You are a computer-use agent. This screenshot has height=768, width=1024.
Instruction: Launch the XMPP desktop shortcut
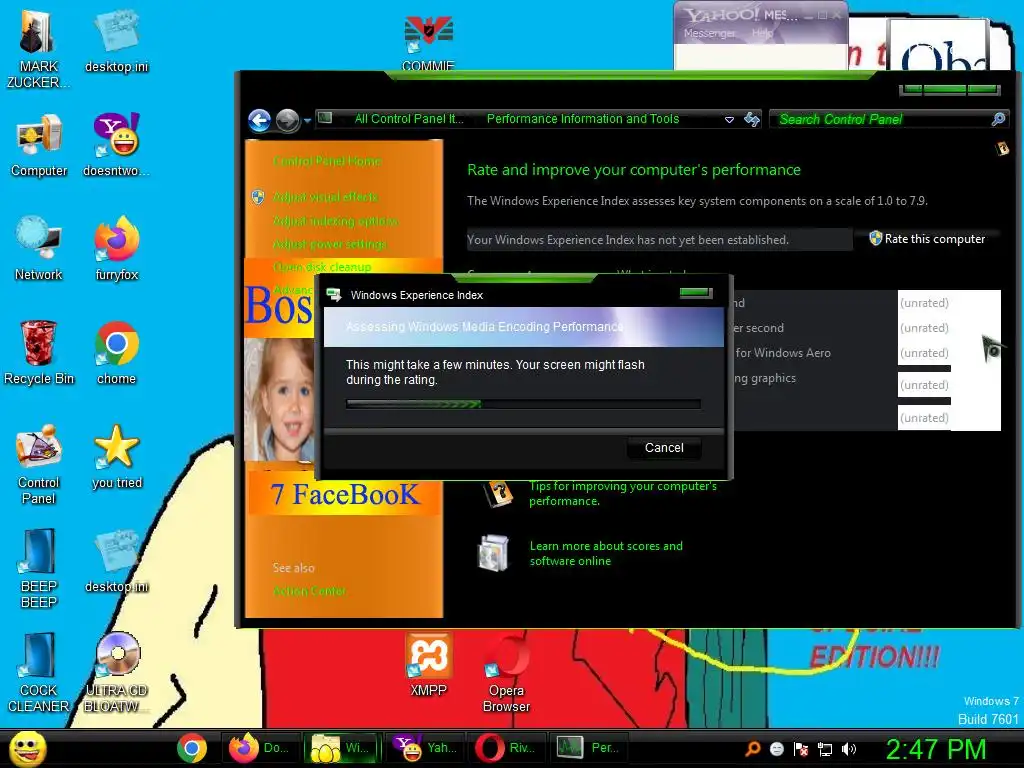coord(428,665)
